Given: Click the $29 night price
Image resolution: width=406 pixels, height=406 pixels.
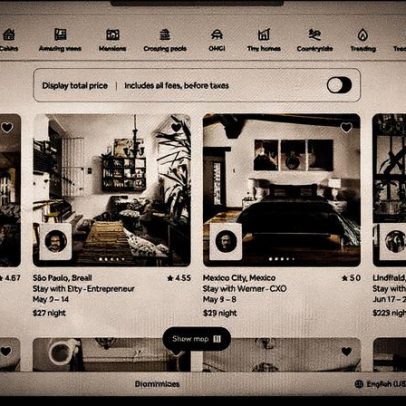Looking at the screenshot, I should (220, 313).
